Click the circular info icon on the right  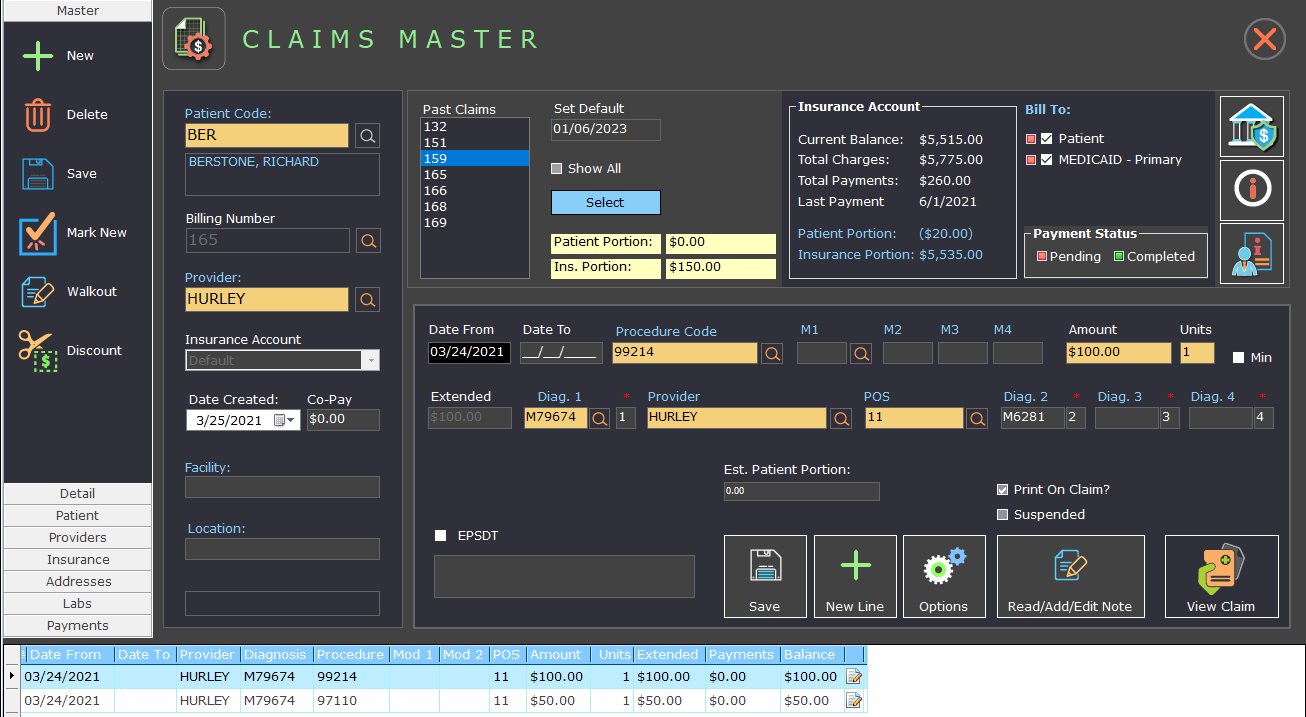point(1251,191)
